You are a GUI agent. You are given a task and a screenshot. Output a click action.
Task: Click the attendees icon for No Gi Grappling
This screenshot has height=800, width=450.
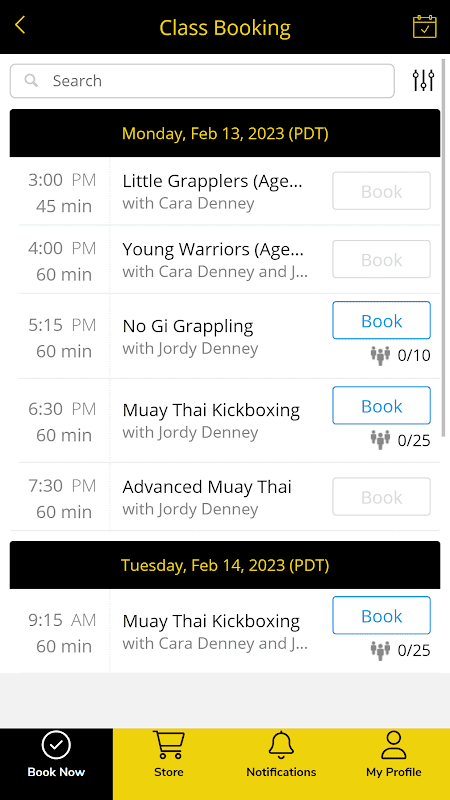point(380,355)
